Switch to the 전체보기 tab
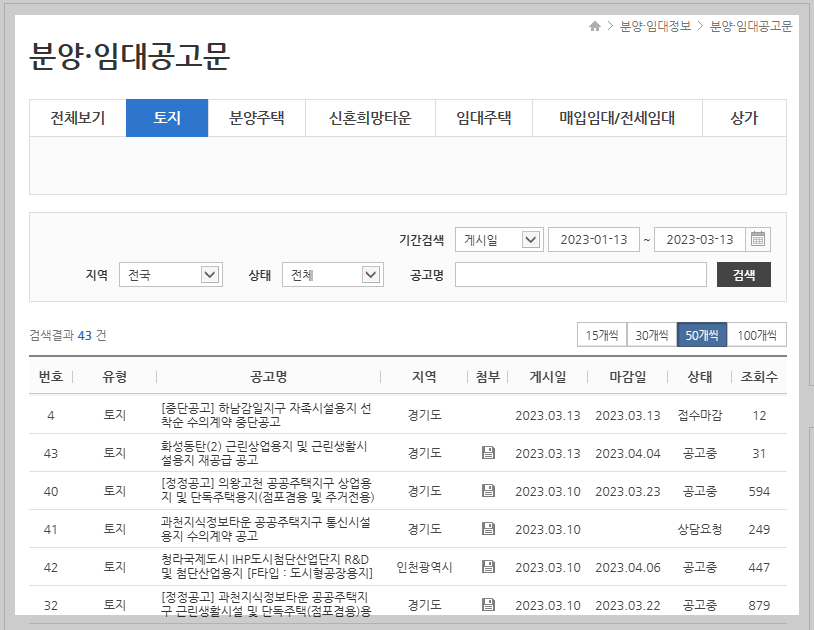 click(77, 116)
